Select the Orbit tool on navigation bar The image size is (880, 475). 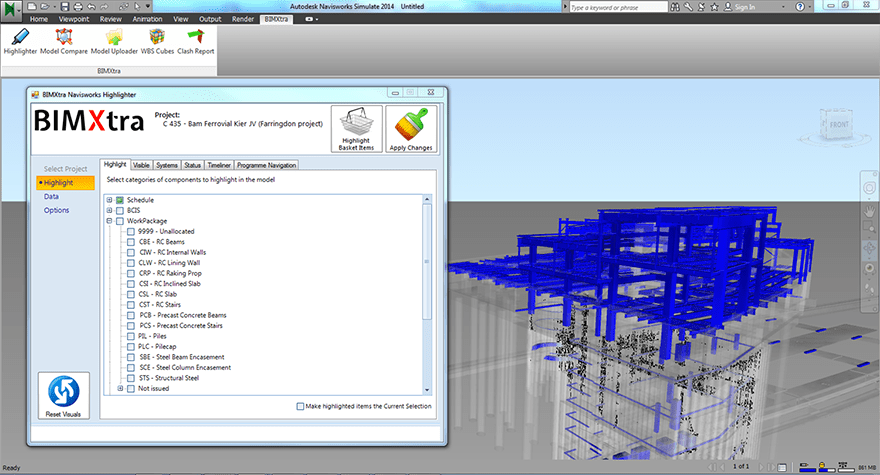pos(869,248)
